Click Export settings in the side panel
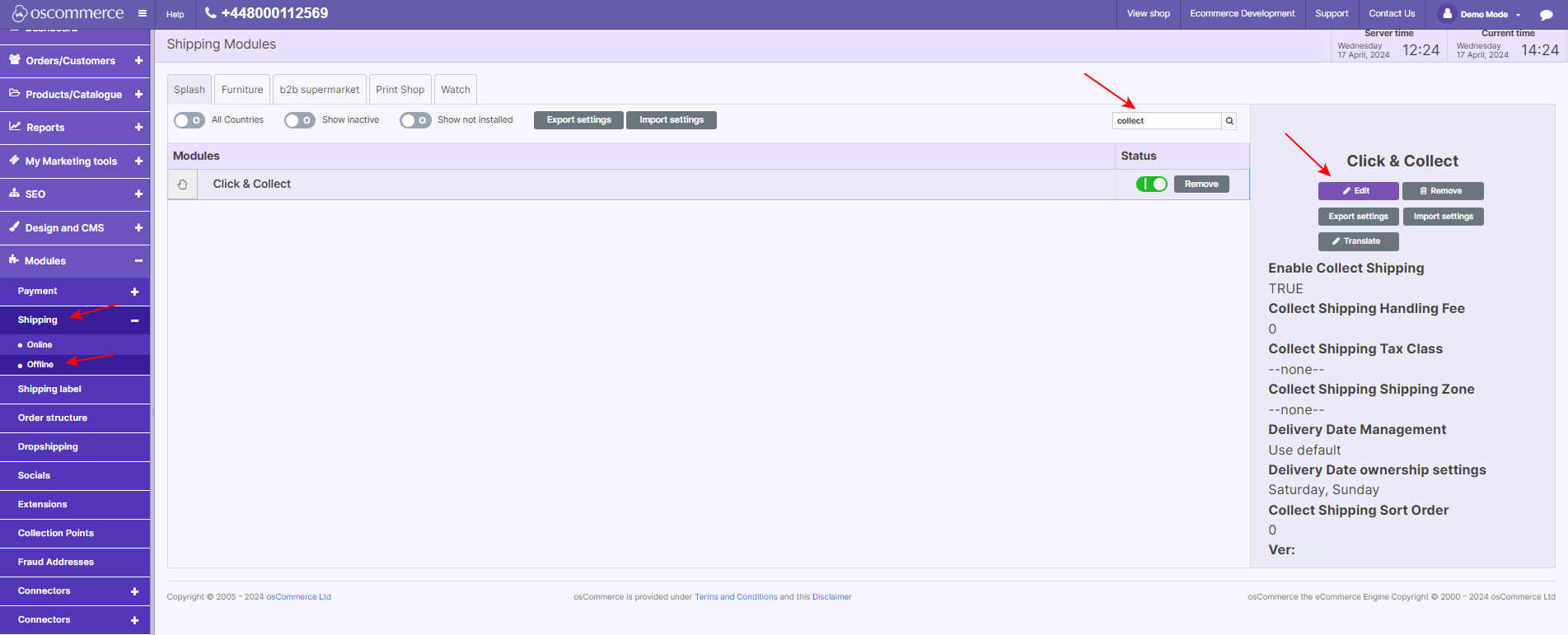 click(1358, 217)
